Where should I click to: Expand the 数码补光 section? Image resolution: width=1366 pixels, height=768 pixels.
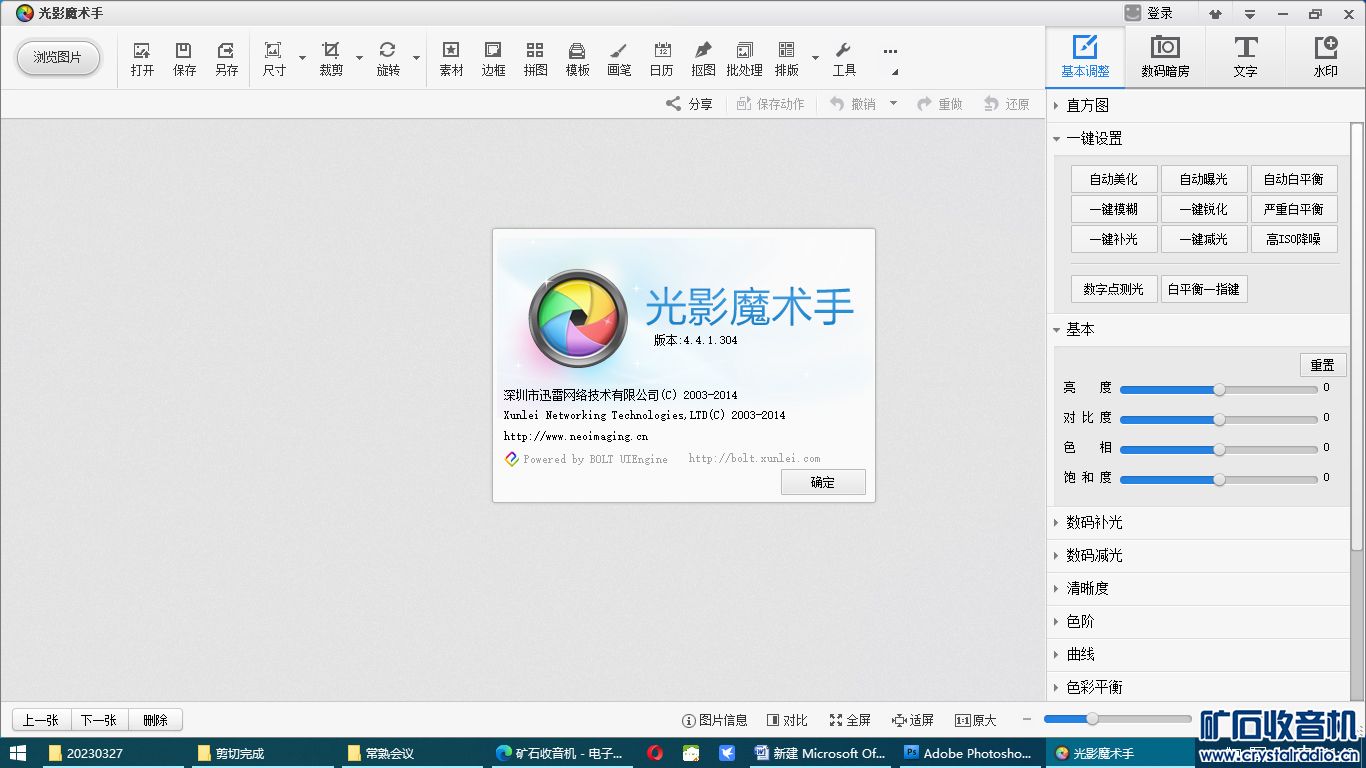click(1094, 522)
